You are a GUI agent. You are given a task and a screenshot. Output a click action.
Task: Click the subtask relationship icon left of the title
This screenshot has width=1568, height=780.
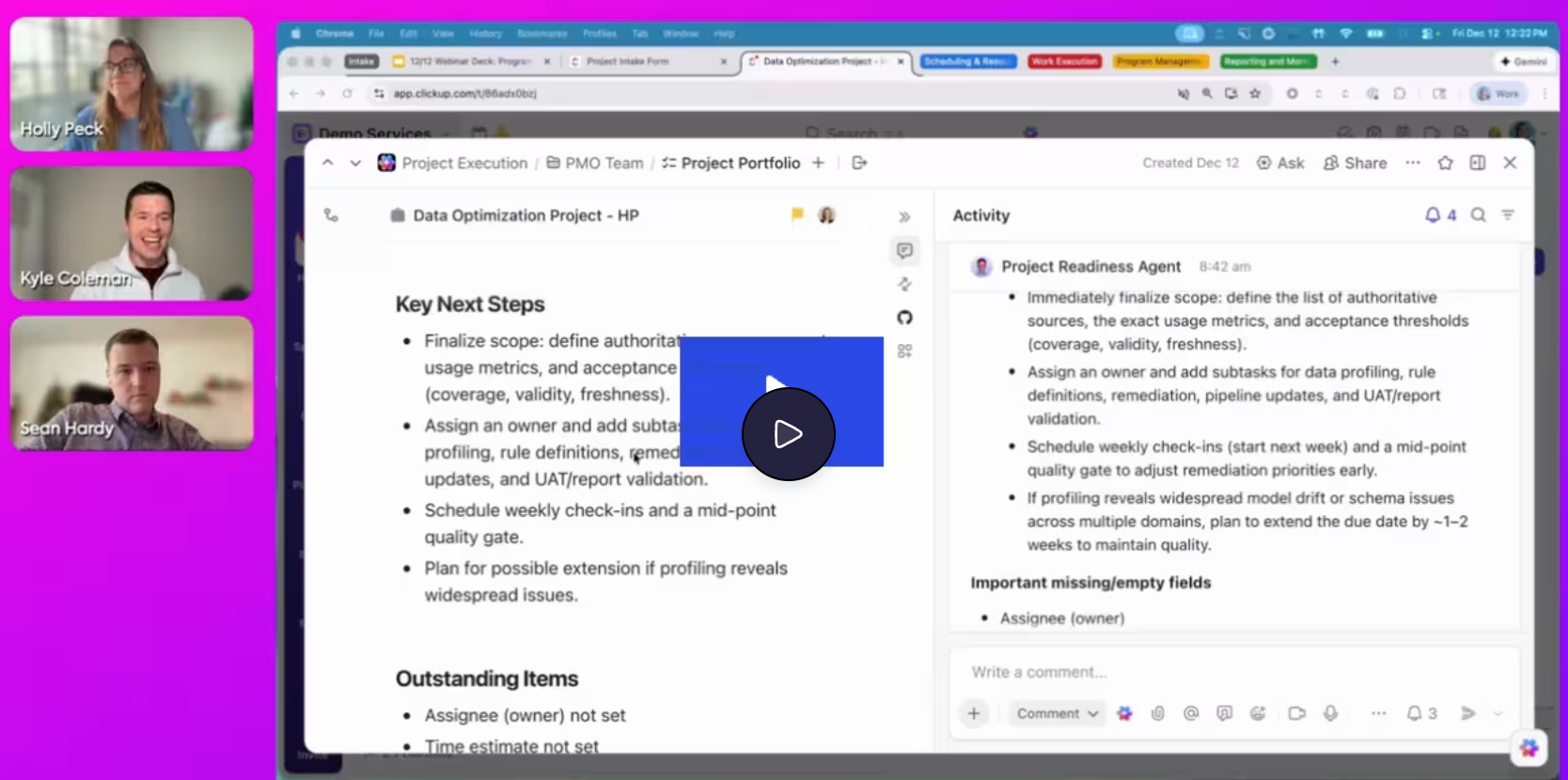331,215
